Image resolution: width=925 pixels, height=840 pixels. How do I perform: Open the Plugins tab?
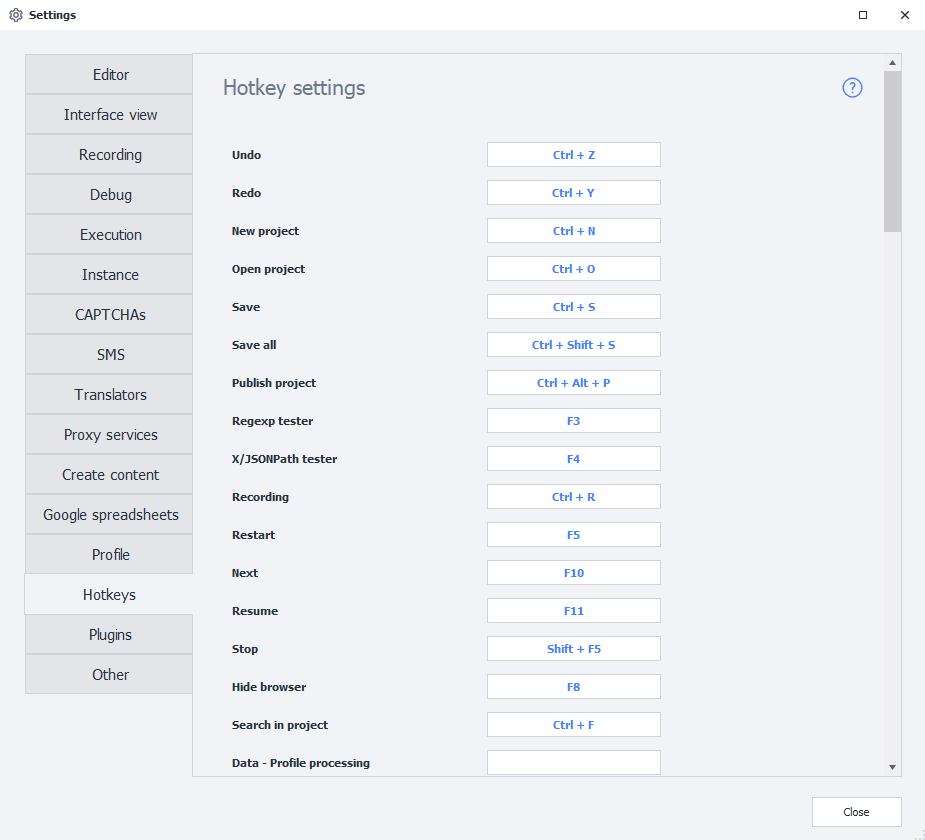pyautogui.click(x=110, y=635)
